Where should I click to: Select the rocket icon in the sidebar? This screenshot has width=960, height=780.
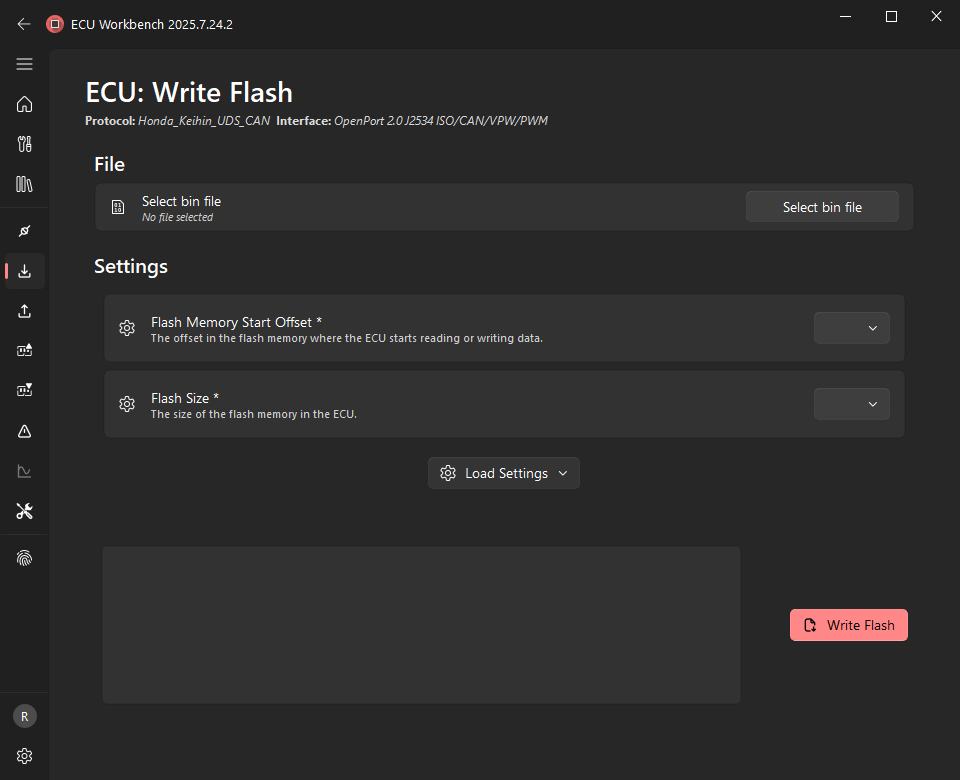(x=24, y=231)
